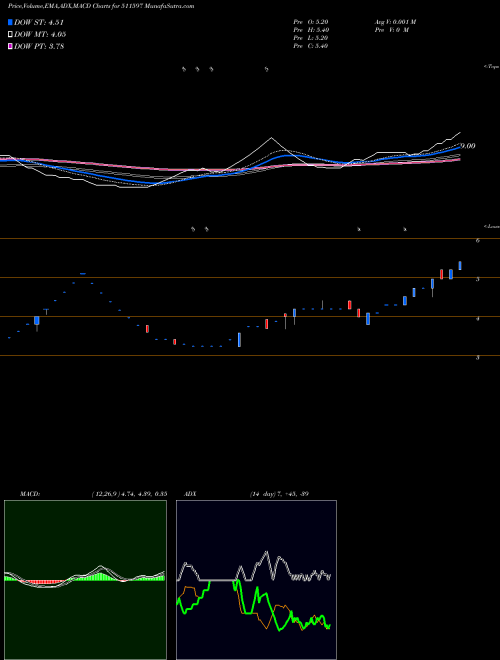Click the 'Pre H: 5.40' high value
This screenshot has height=660, width=500.
[x=311, y=30]
